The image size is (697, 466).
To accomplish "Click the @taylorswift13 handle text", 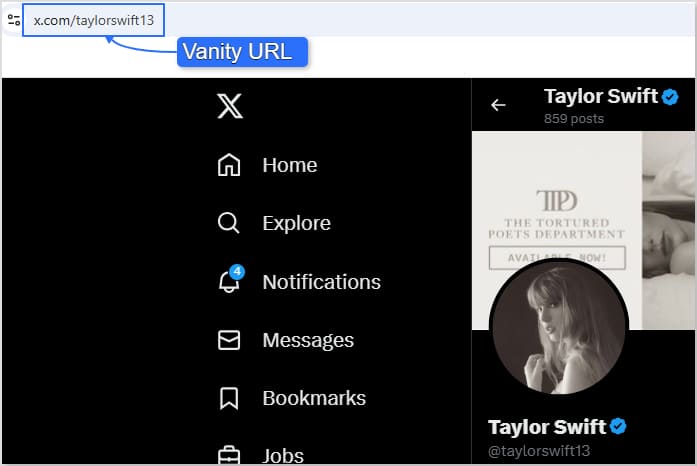I will coord(539,451).
